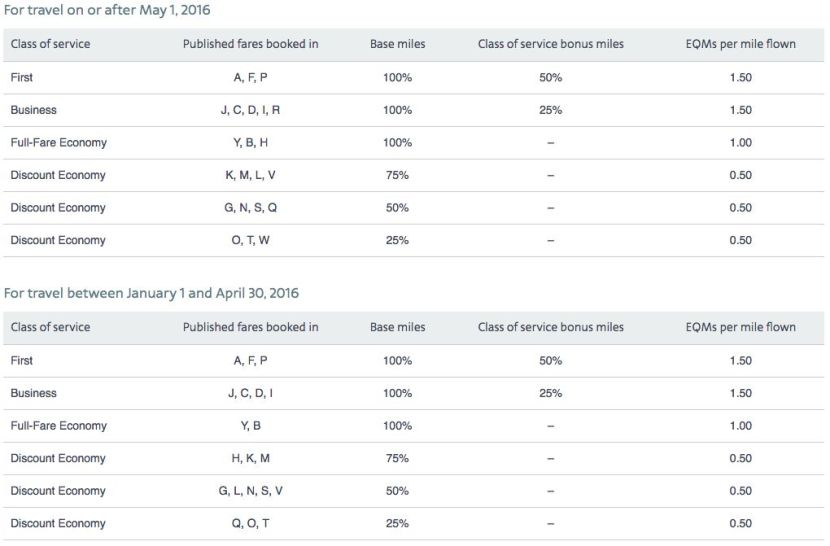The image size is (830, 546).
Task: Click the "J, C, D, I" cell in the January–April table
Action: (x=250, y=393)
